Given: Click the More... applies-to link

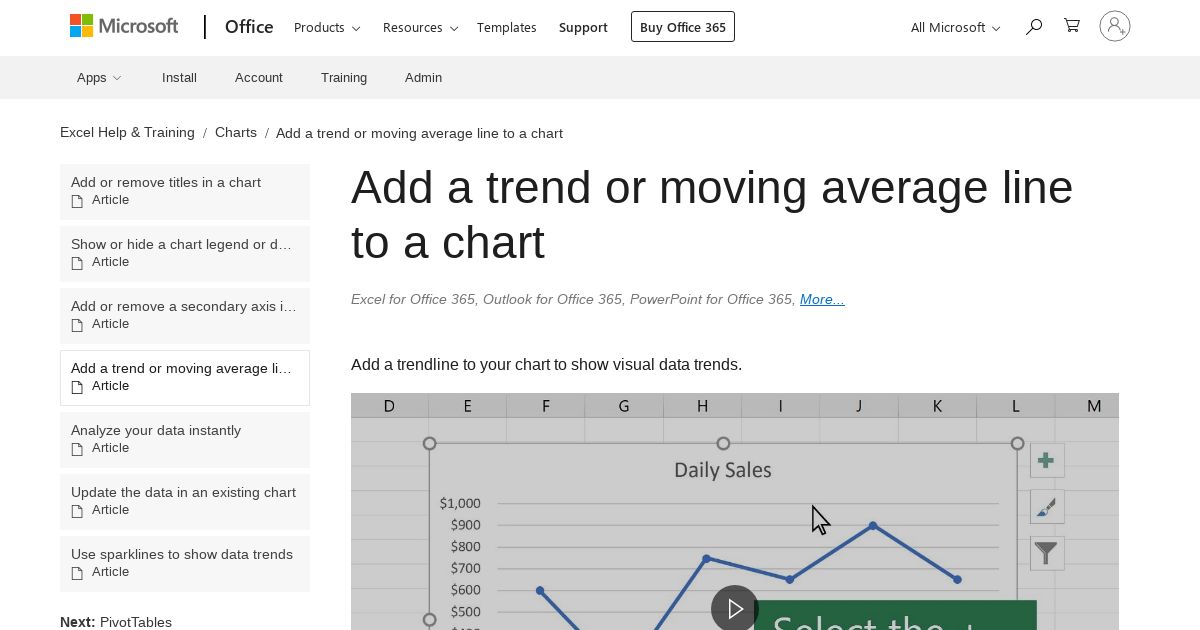Looking at the screenshot, I should 822,299.
